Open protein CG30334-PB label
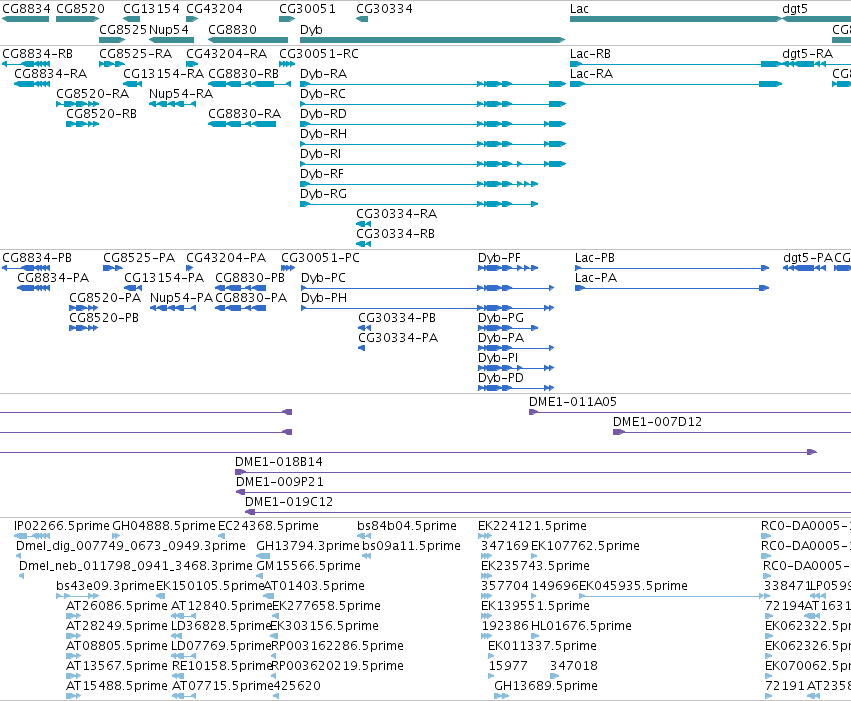Viewport: 851px width, 701px height. pyautogui.click(x=397, y=318)
